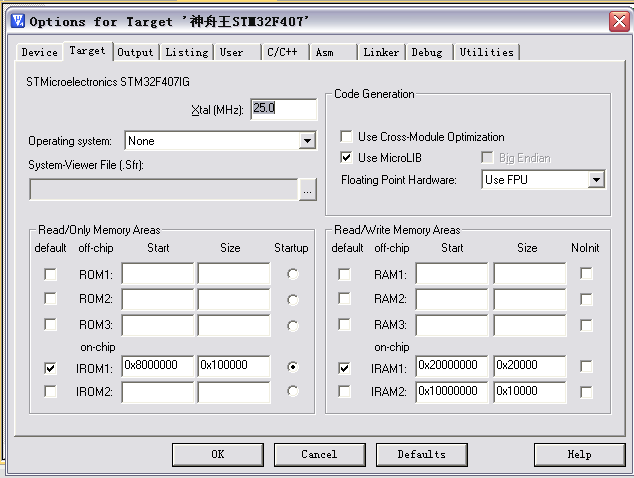Image resolution: width=634 pixels, height=478 pixels.
Task: Enable NoInit for RAM2
Action: [586, 299]
